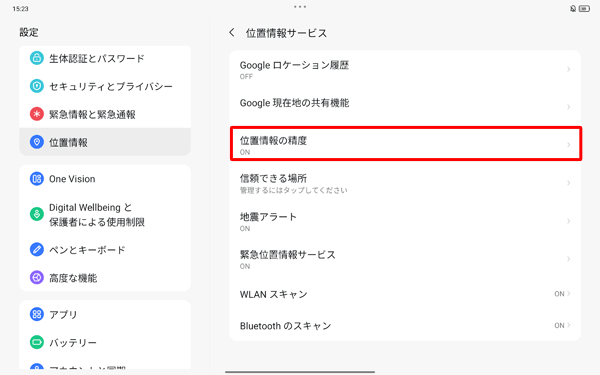Click the 位置情報 pin icon
The width and height of the screenshot is (600, 375).
tap(37, 142)
